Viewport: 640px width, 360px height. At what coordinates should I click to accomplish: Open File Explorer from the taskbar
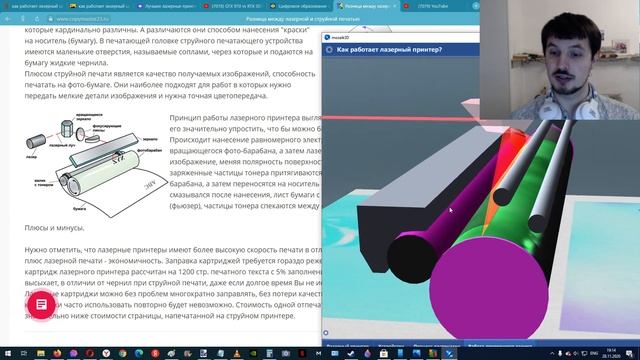point(41,353)
